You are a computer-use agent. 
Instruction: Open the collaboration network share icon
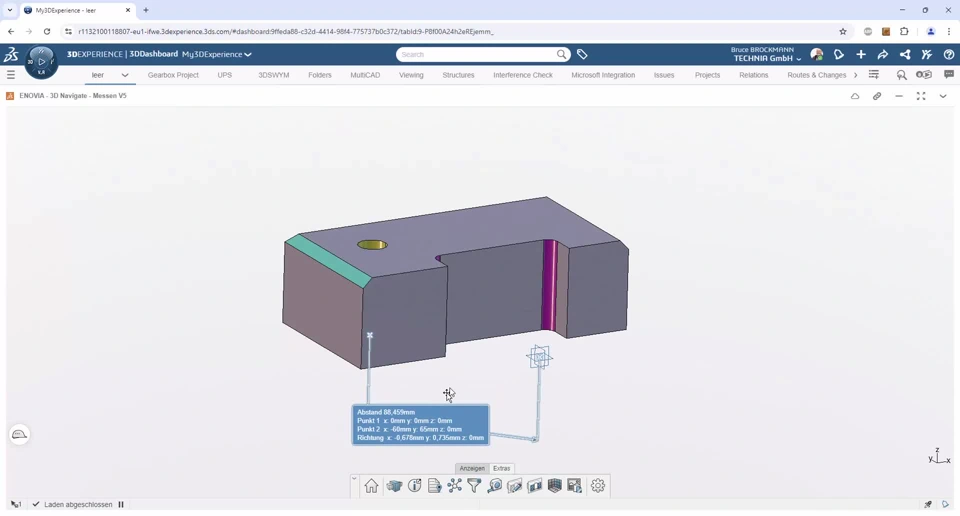[905, 54]
